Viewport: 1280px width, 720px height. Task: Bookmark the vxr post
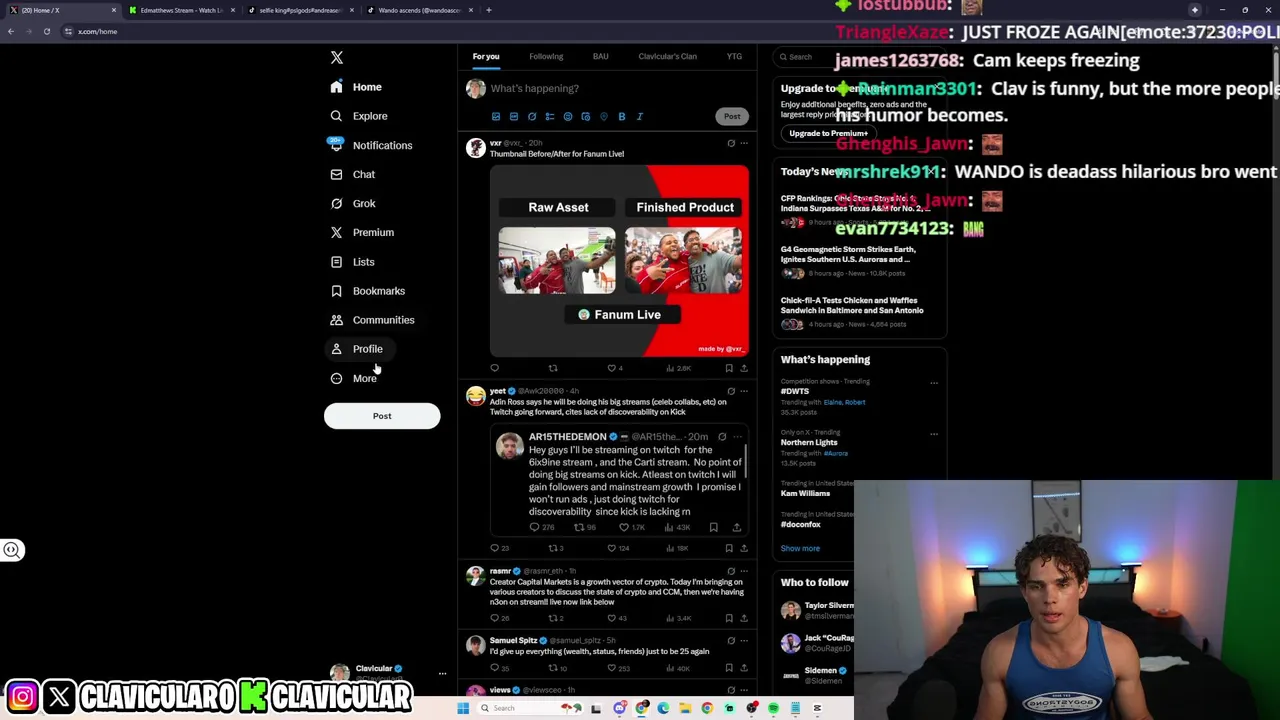(x=729, y=368)
